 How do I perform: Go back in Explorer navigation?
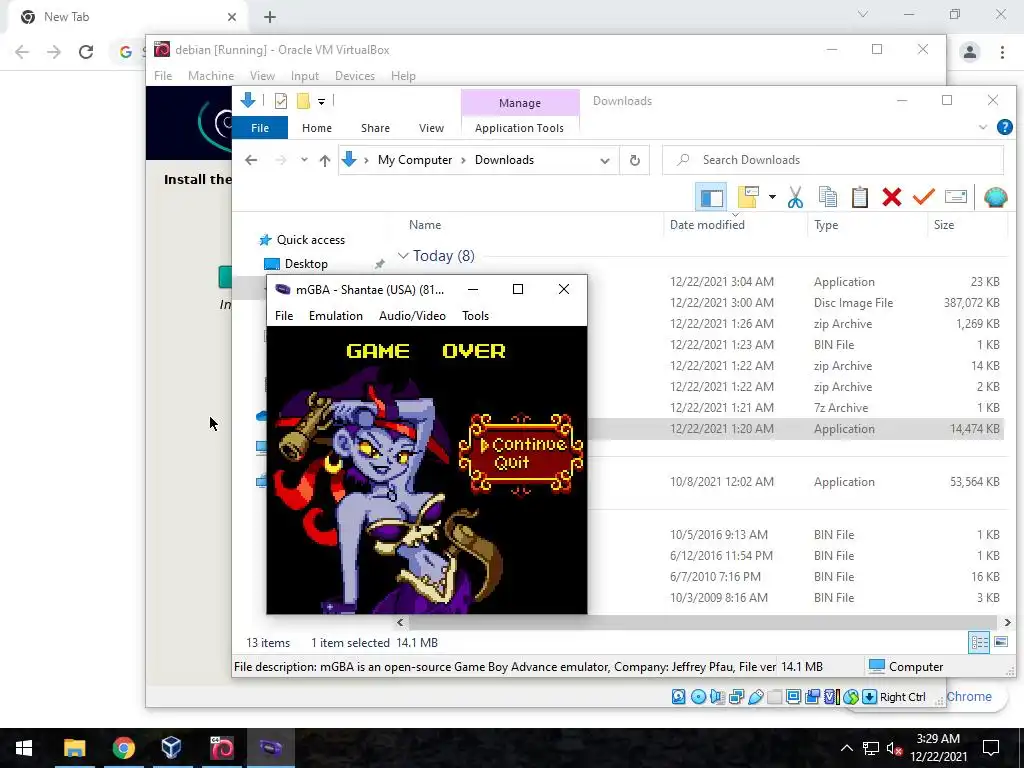coord(251,160)
